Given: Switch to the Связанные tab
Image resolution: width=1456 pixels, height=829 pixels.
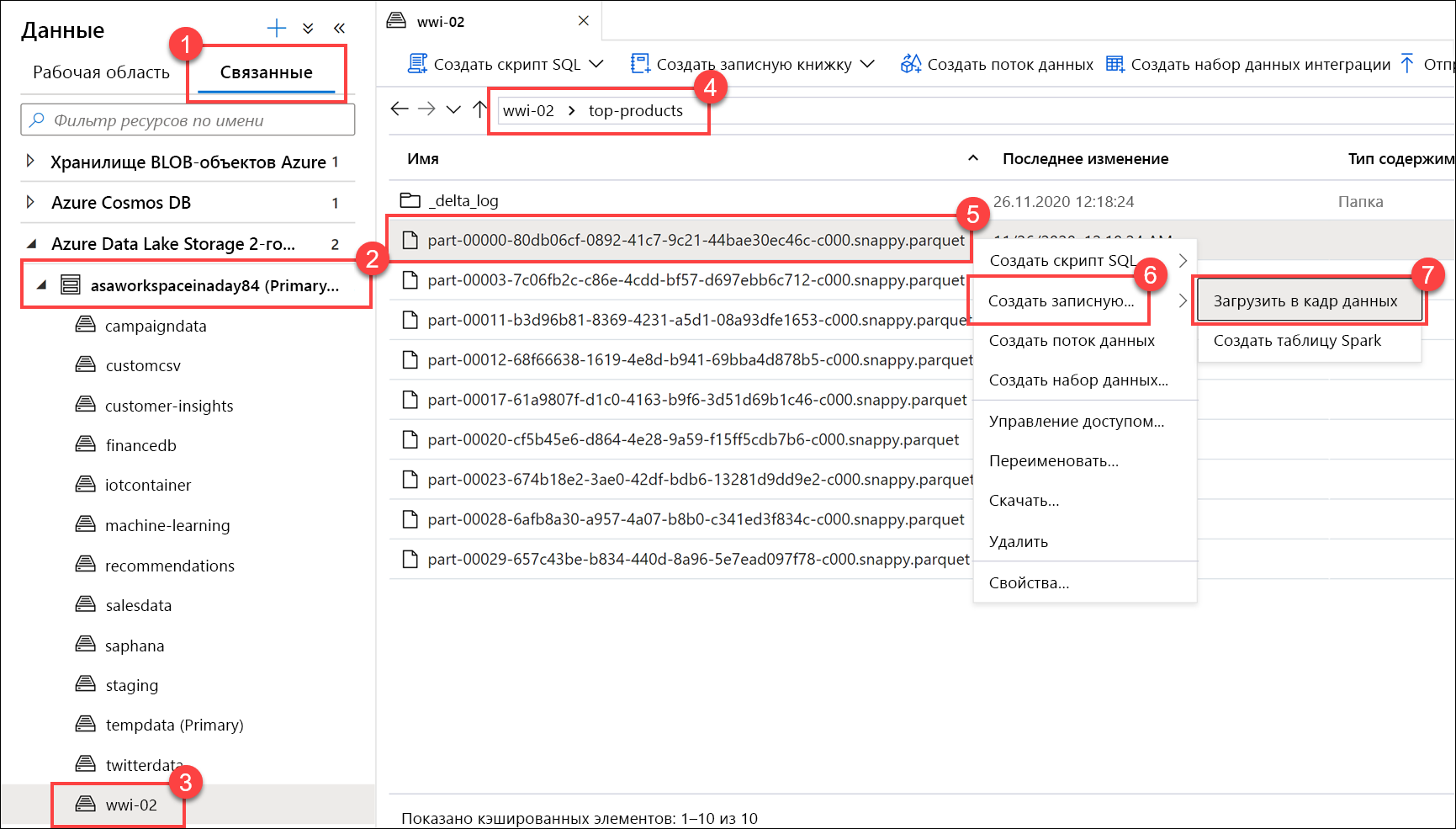Looking at the screenshot, I should (x=266, y=72).
